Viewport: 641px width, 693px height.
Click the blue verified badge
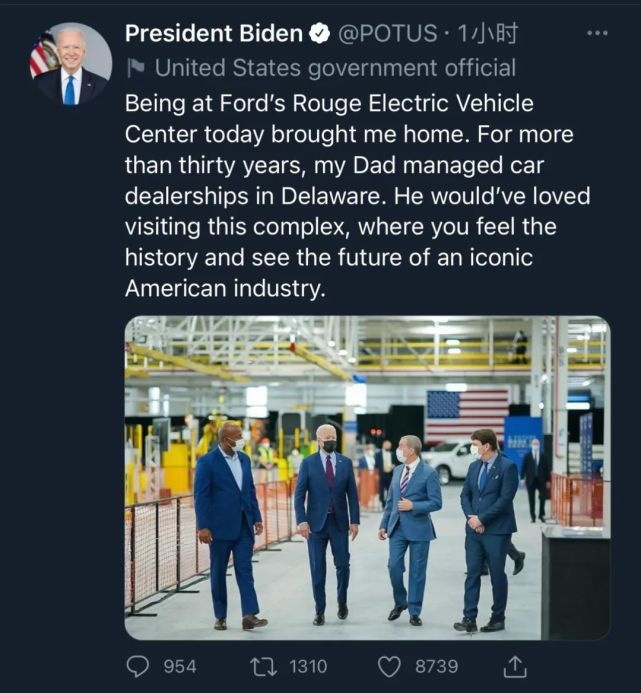319,34
